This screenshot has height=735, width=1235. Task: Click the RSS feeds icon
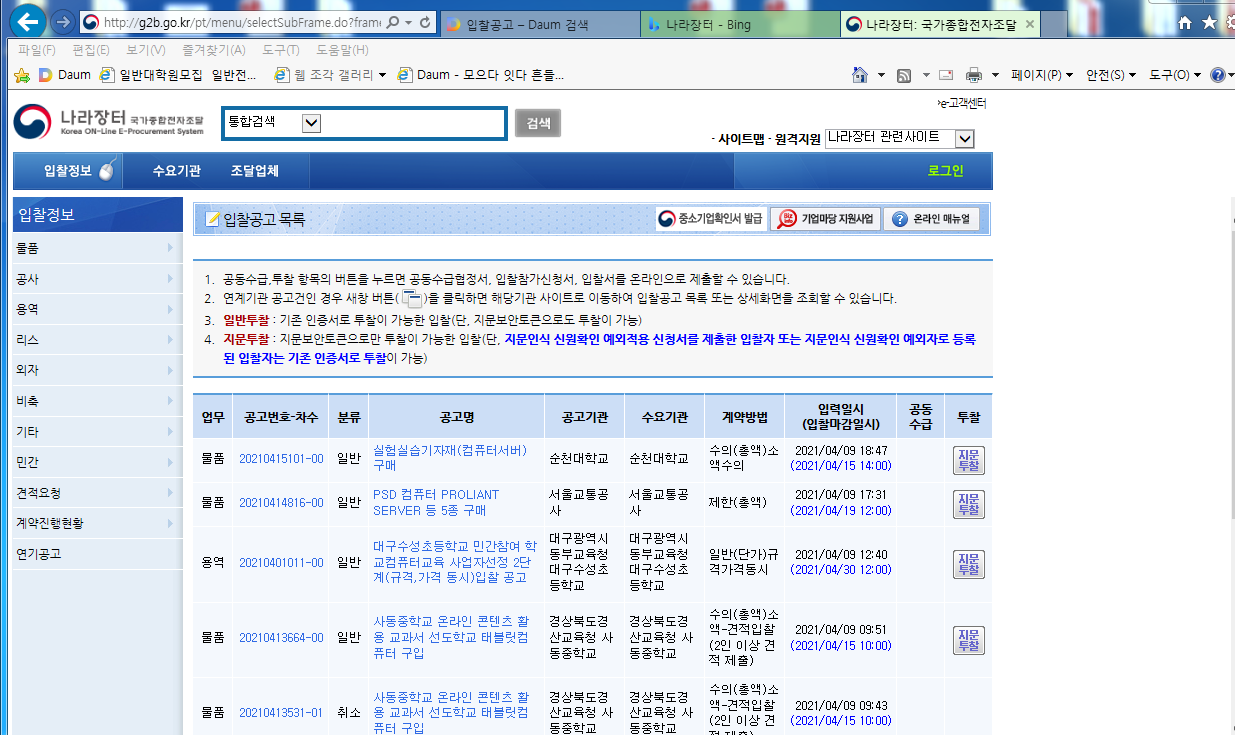pyautogui.click(x=904, y=75)
